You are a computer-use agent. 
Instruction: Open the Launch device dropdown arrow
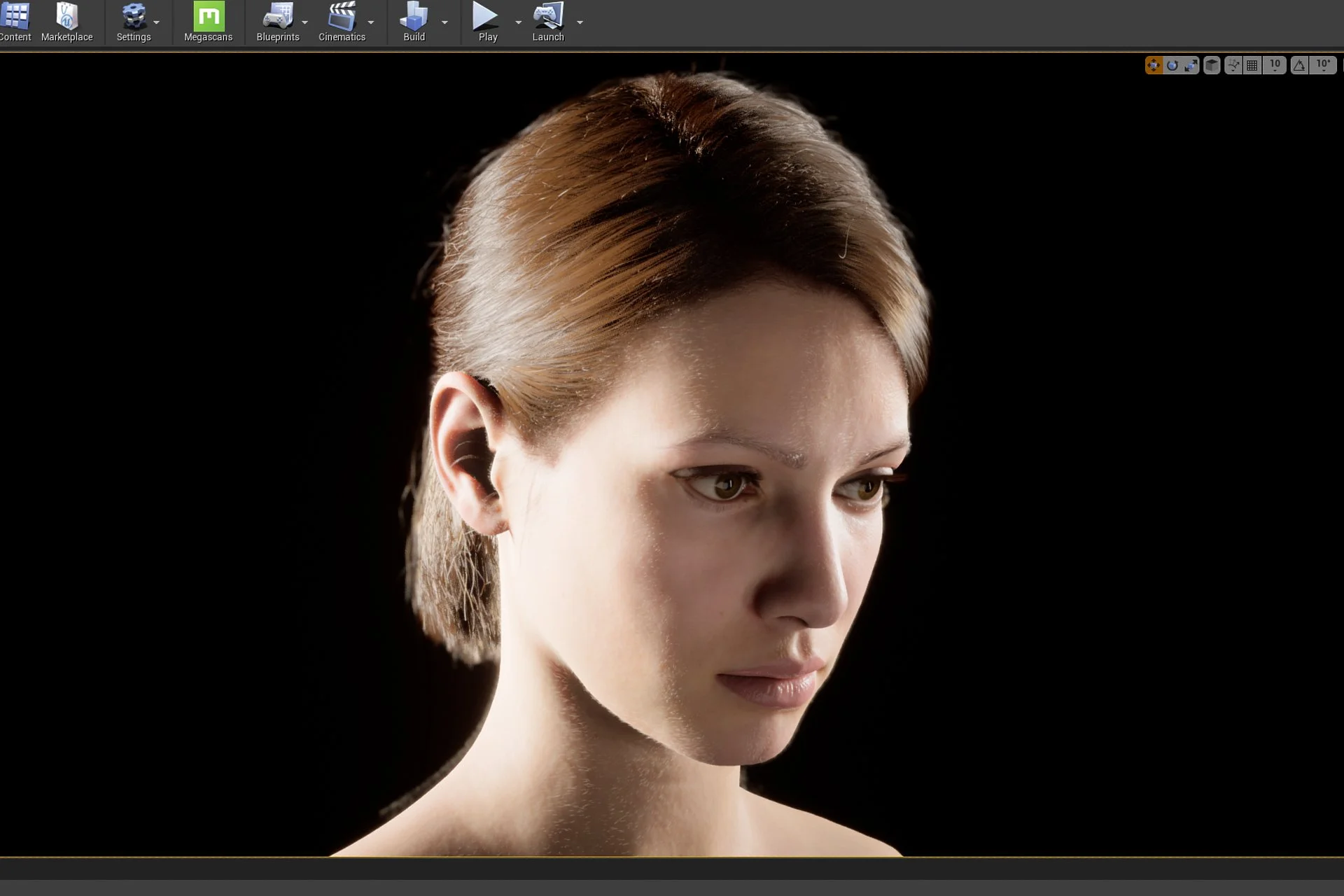click(x=580, y=22)
